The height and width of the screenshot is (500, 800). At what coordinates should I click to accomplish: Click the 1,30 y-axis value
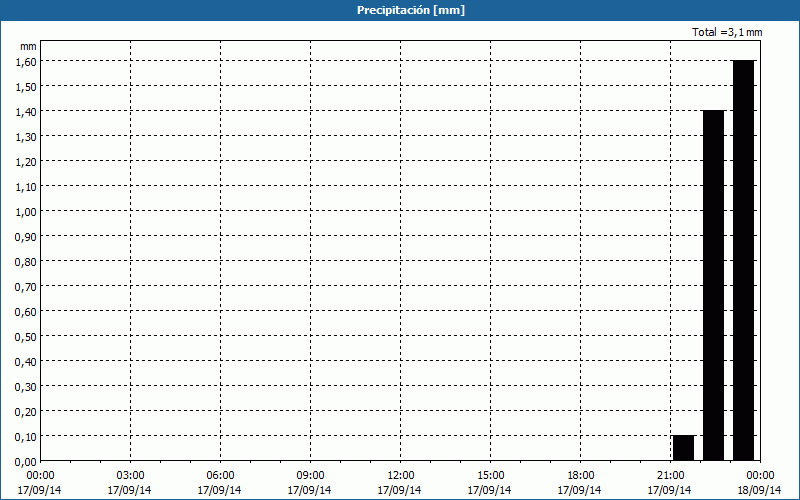[26, 137]
